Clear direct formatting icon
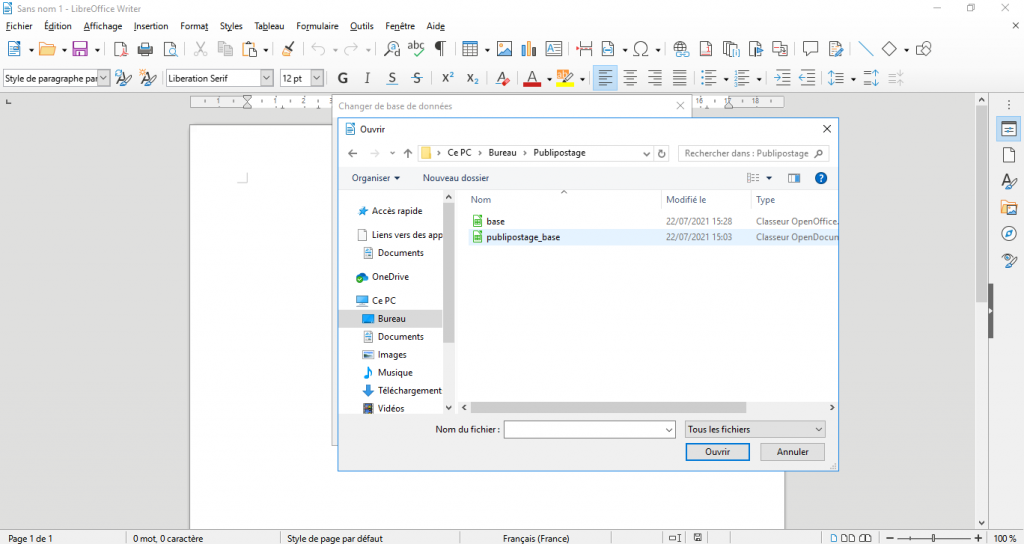Screen dimensions: 1024x544 [502, 78]
